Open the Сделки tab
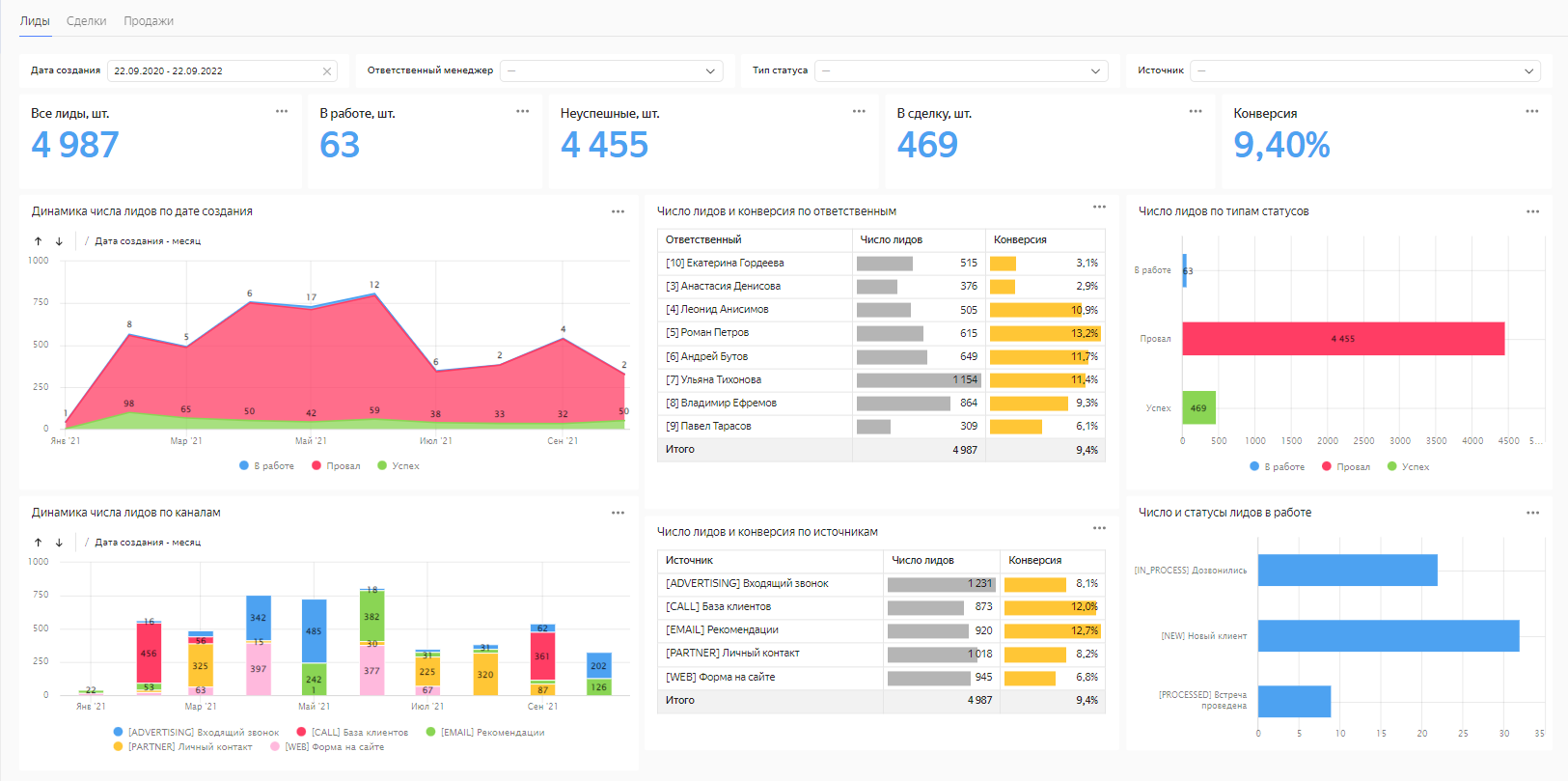Image resolution: width=1568 pixels, height=781 pixels. point(87,20)
